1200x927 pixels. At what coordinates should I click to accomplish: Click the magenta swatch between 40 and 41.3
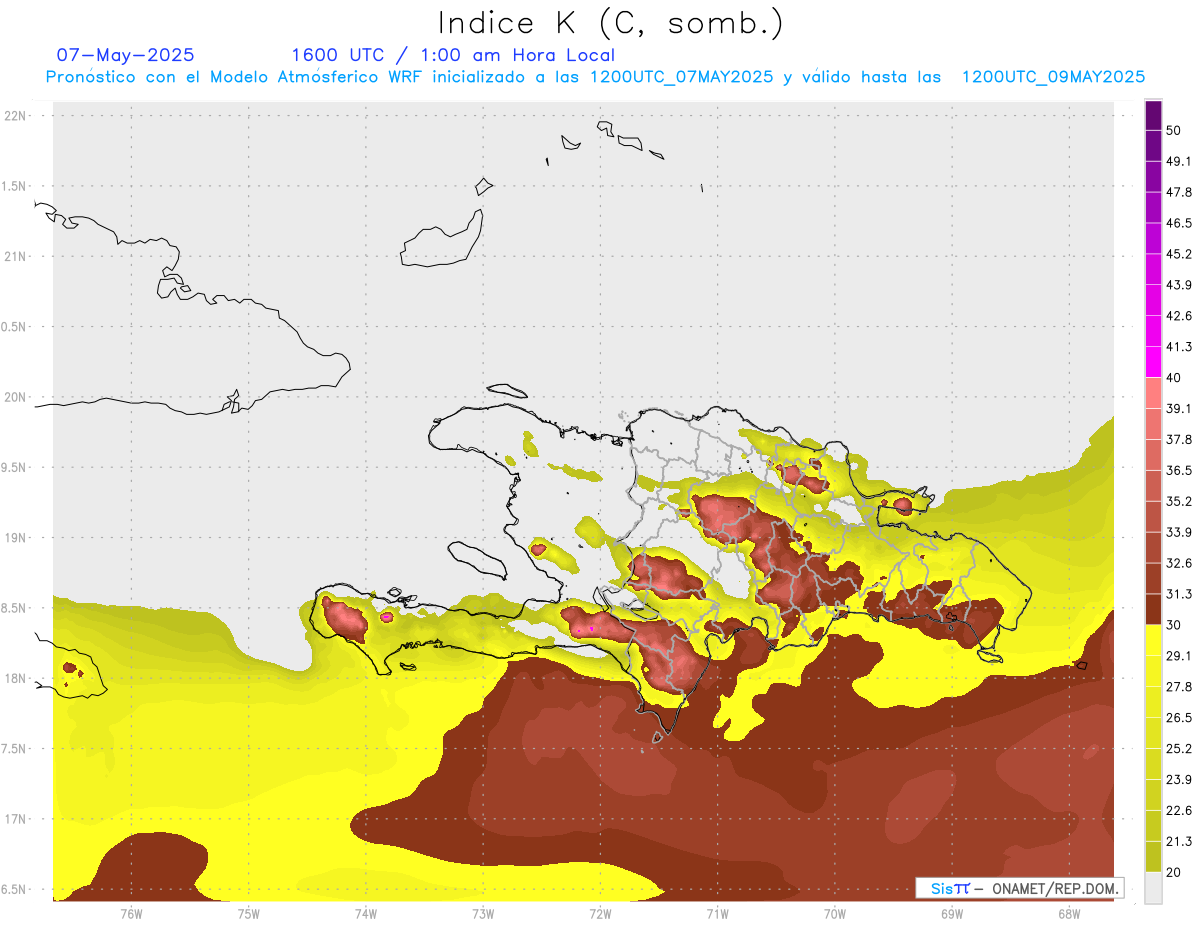(x=1153, y=362)
